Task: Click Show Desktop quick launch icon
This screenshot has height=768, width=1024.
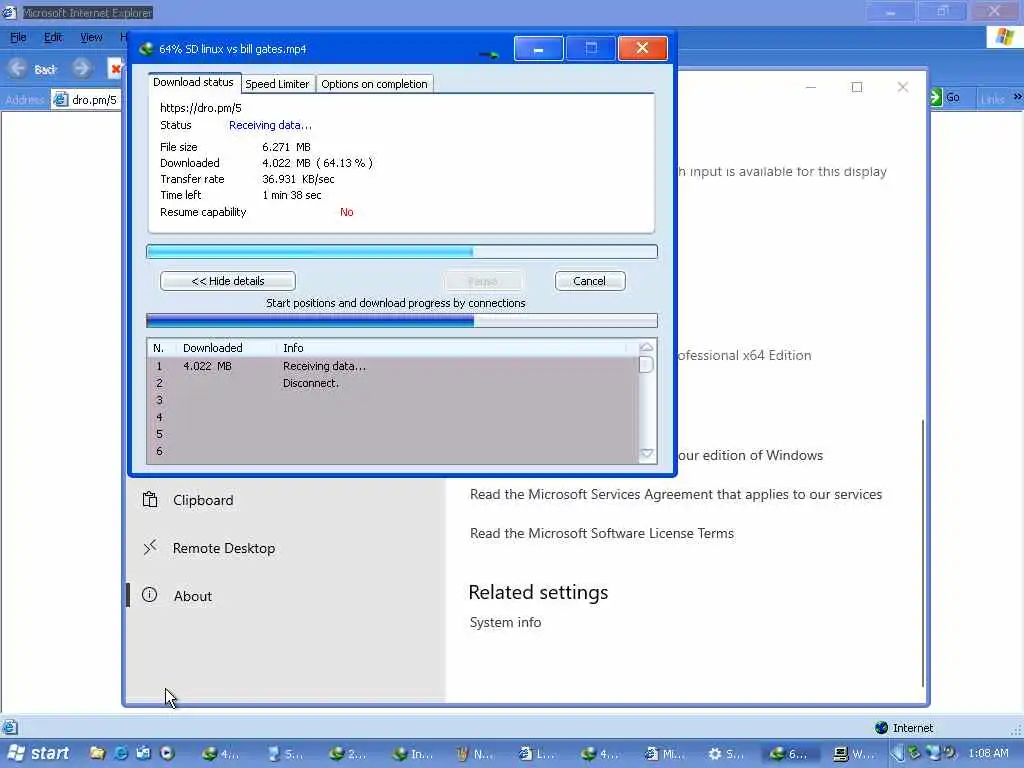Action: [144, 753]
